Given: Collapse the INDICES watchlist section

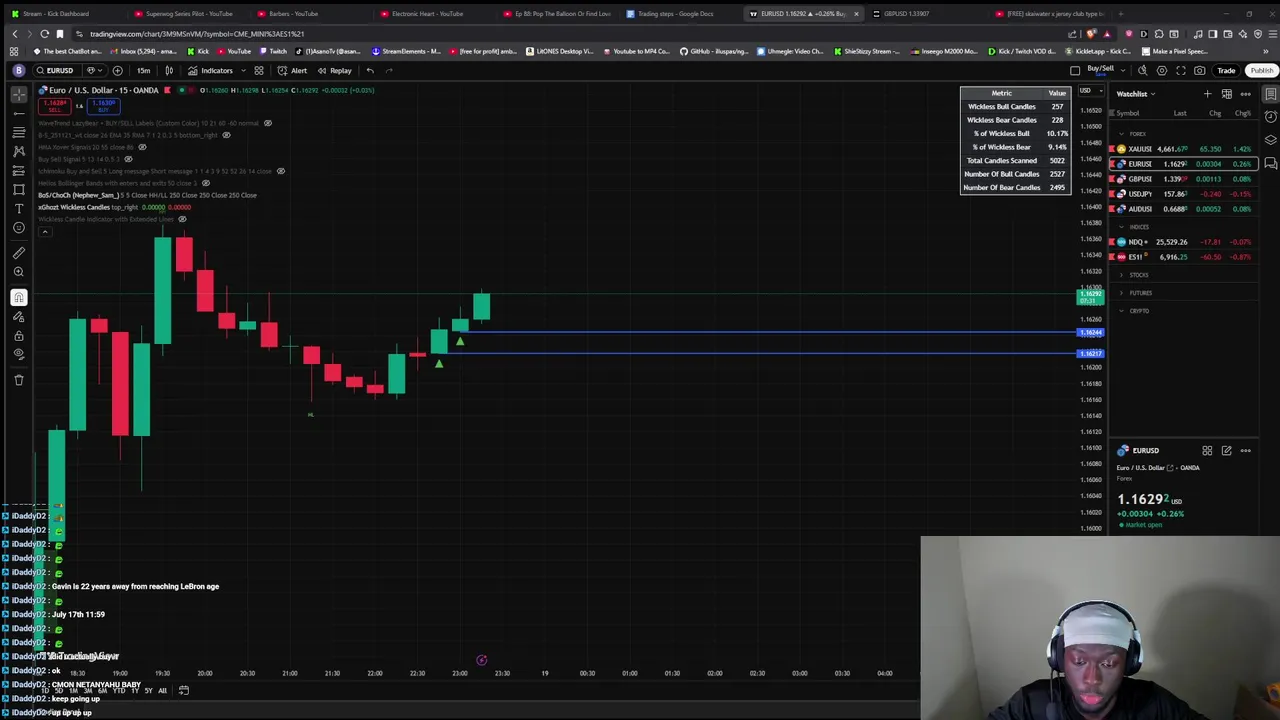Looking at the screenshot, I should (x=1121, y=227).
